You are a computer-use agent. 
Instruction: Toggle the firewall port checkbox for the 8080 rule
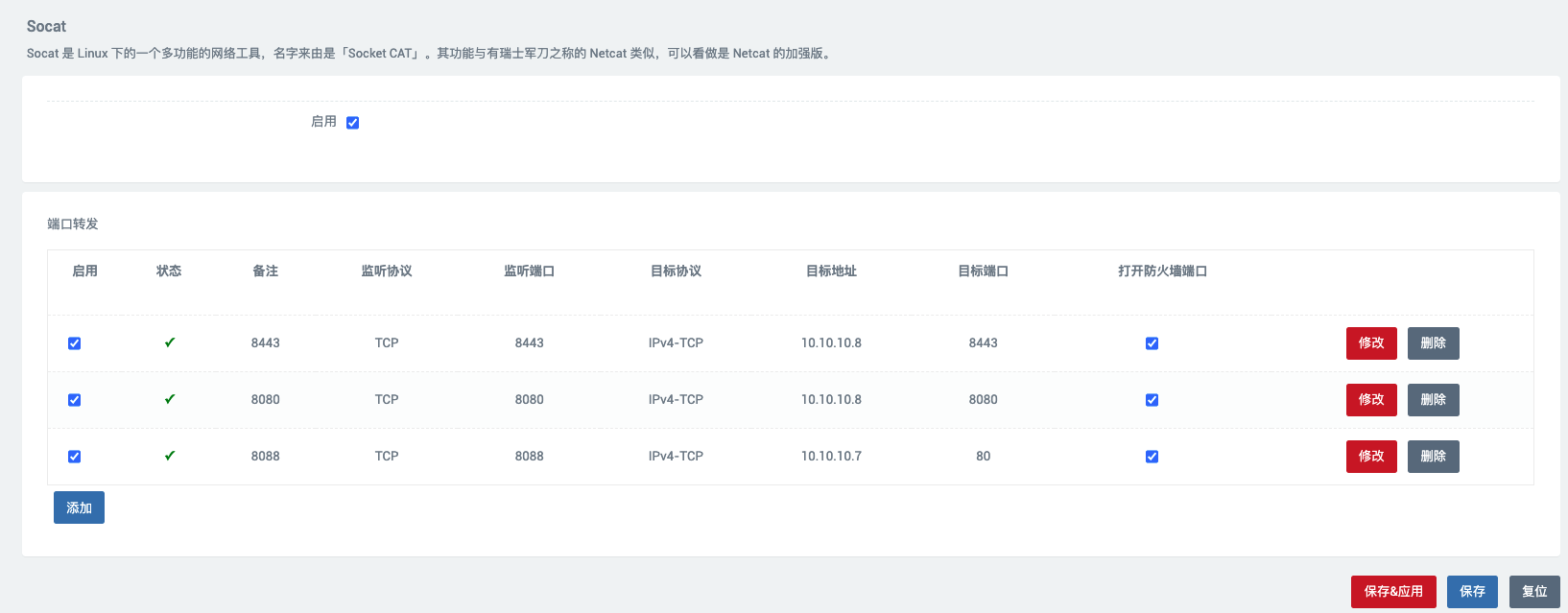(1152, 400)
